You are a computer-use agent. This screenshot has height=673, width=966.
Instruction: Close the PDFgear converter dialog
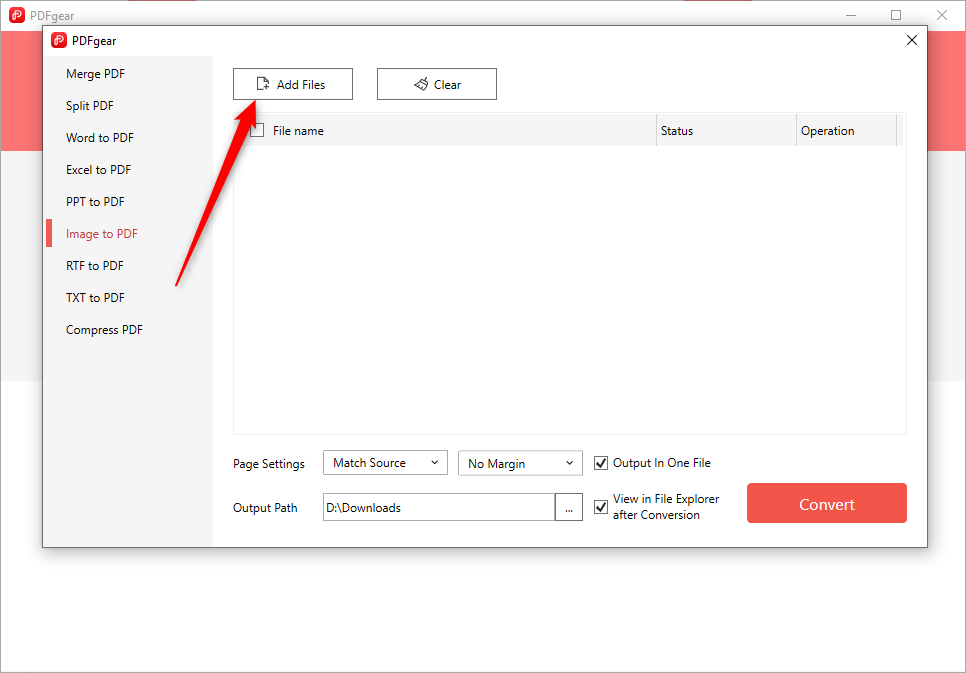coord(912,40)
